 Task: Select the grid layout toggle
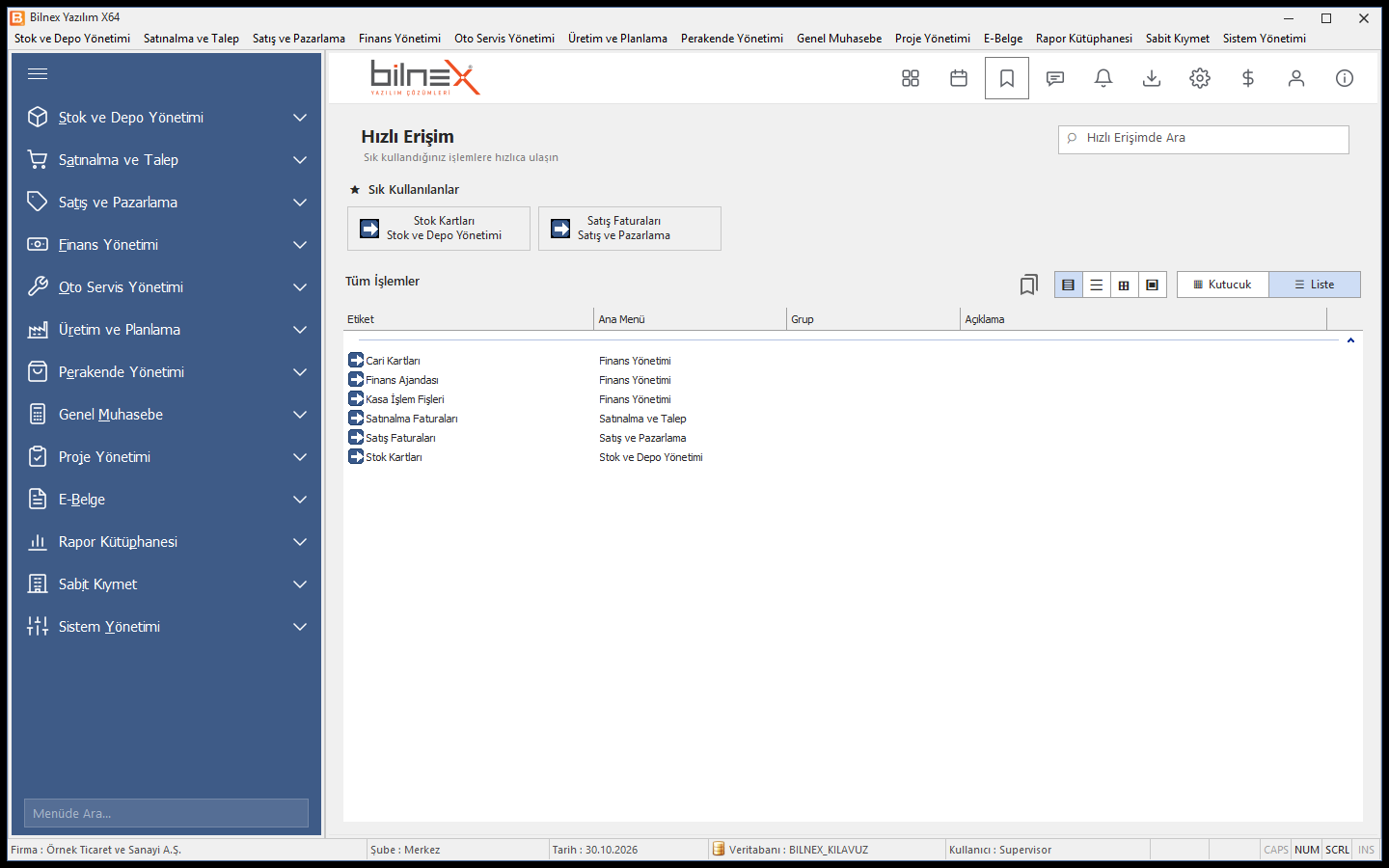(1124, 285)
